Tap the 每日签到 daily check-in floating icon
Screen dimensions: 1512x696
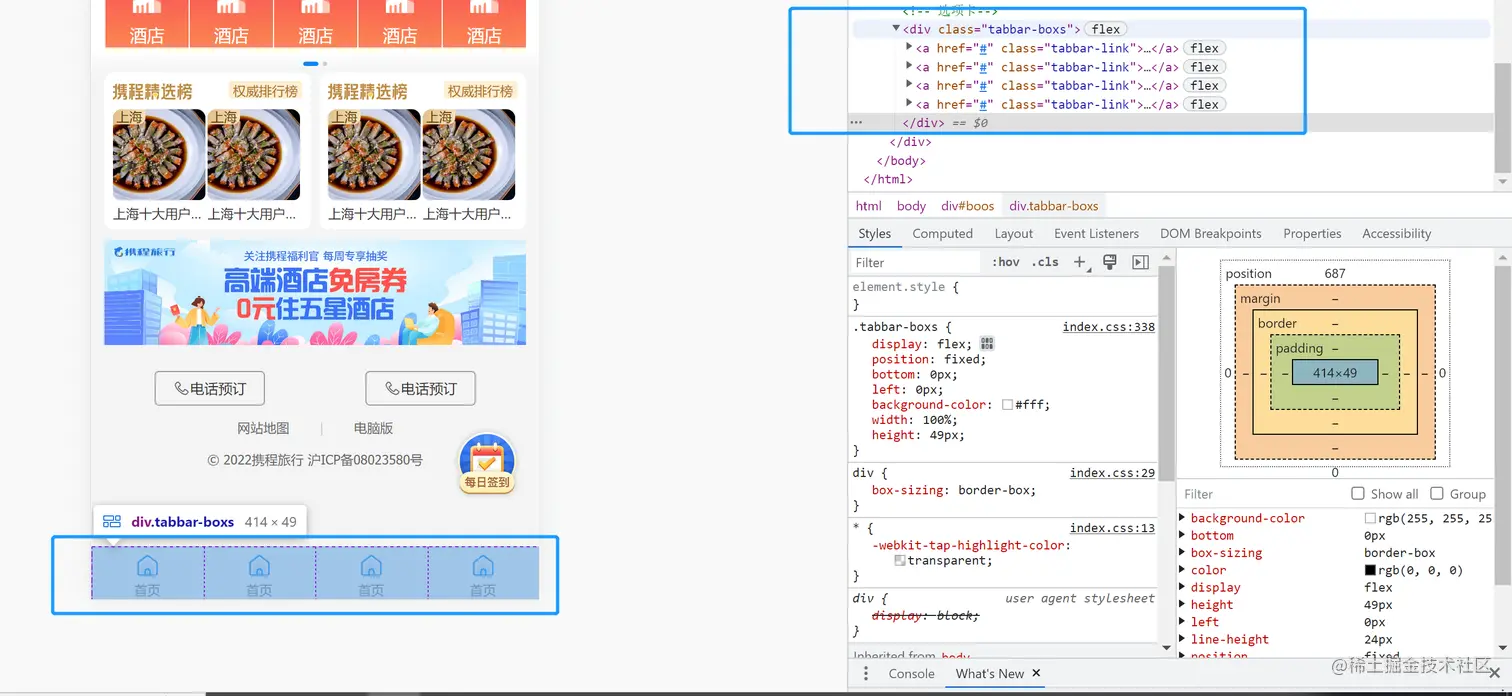pos(487,464)
